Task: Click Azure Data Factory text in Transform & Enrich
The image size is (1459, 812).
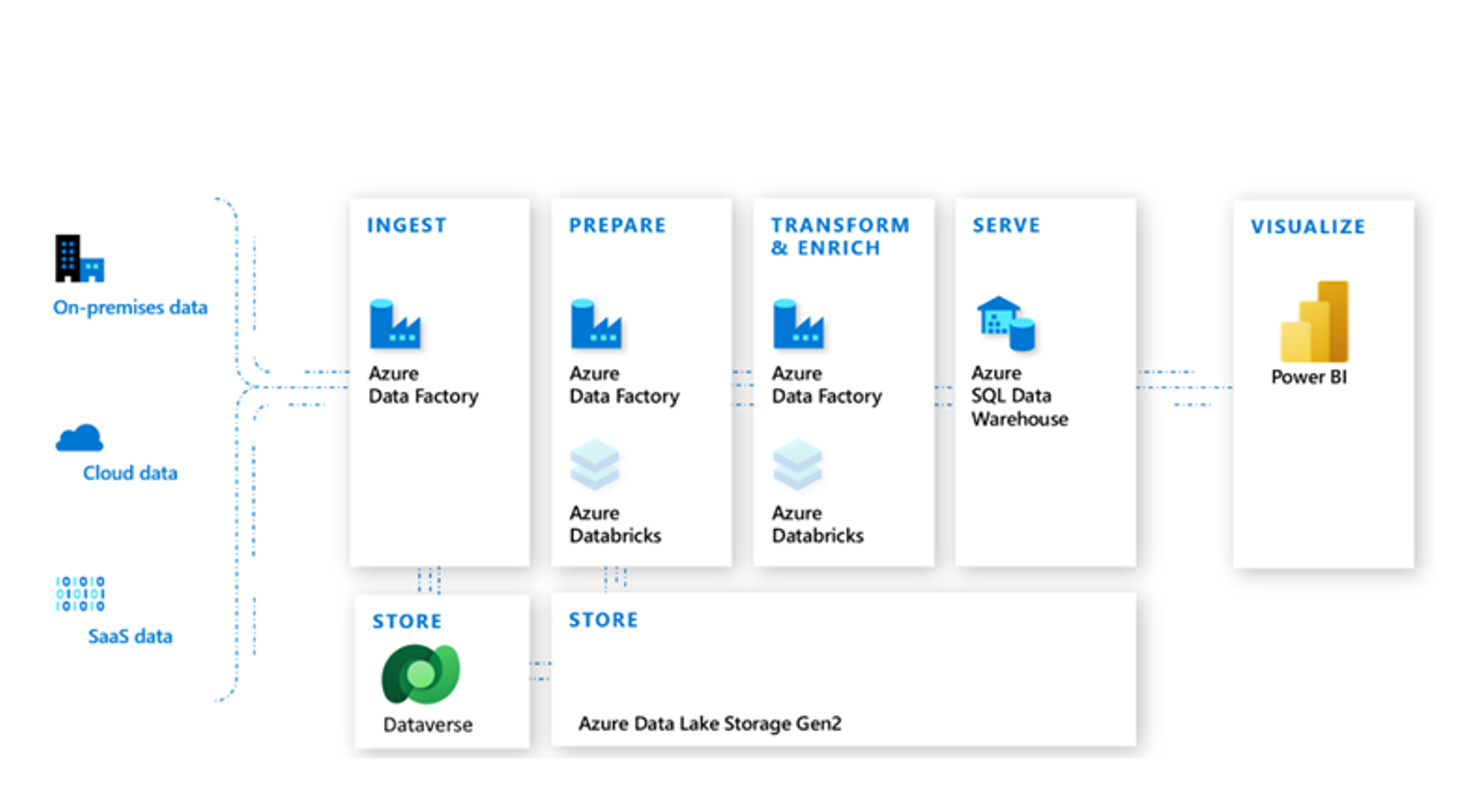Action: click(x=827, y=385)
